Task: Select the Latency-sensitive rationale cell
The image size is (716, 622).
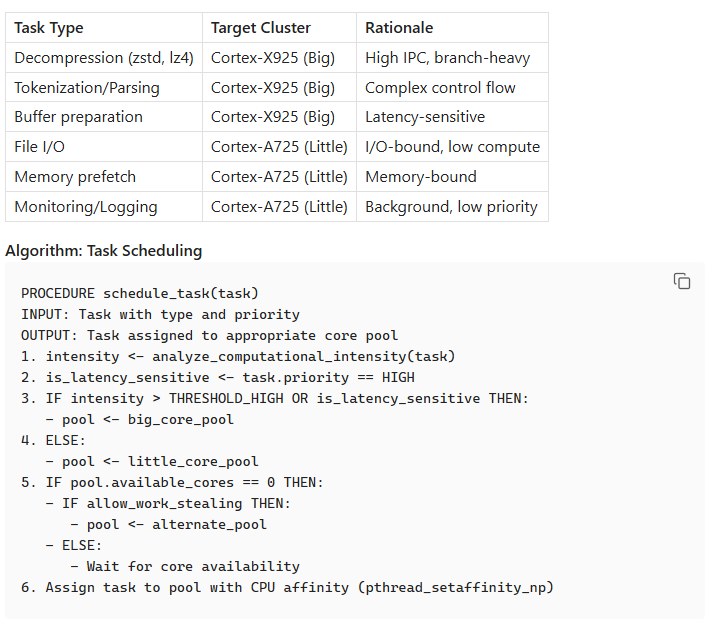Action: 425,117
